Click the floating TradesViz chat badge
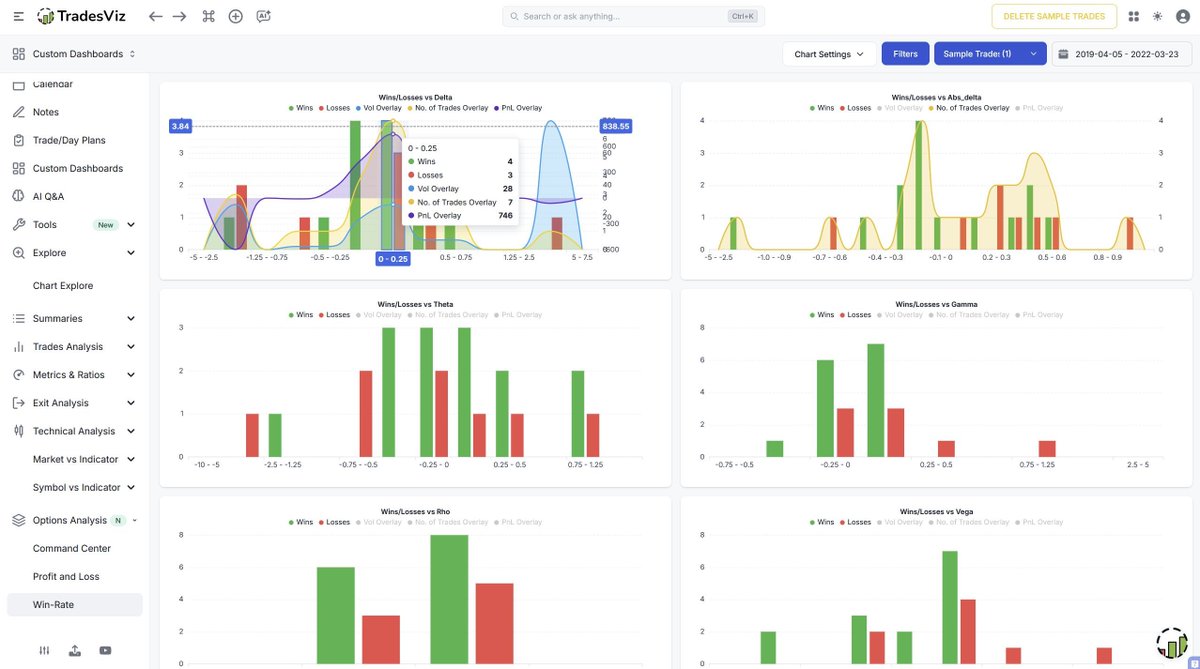This screenshot has height=669, width=1200. pyautogui.click(x=1172, y=643)
